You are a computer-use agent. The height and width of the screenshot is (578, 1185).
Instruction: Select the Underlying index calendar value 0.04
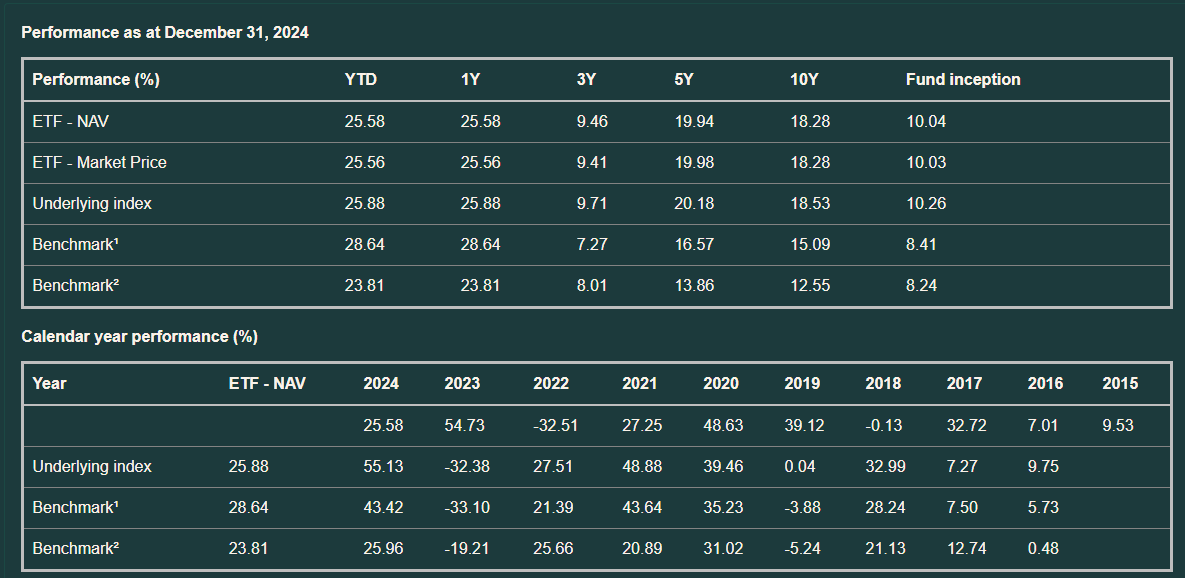pos(800,466)
